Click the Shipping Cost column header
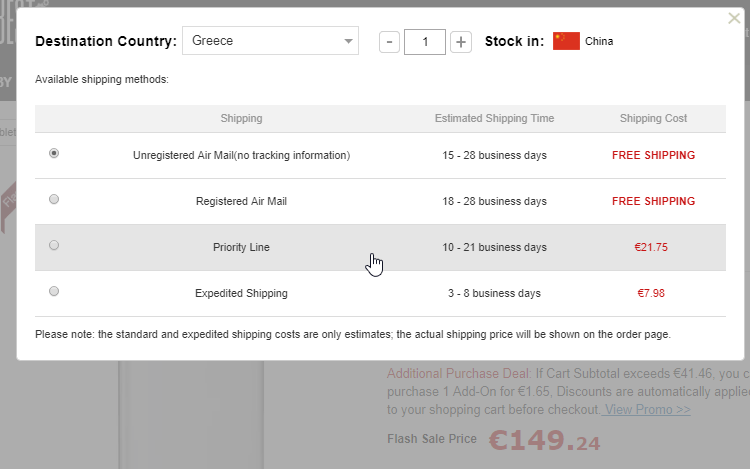 pyautogui.click(x=653, y=118)
